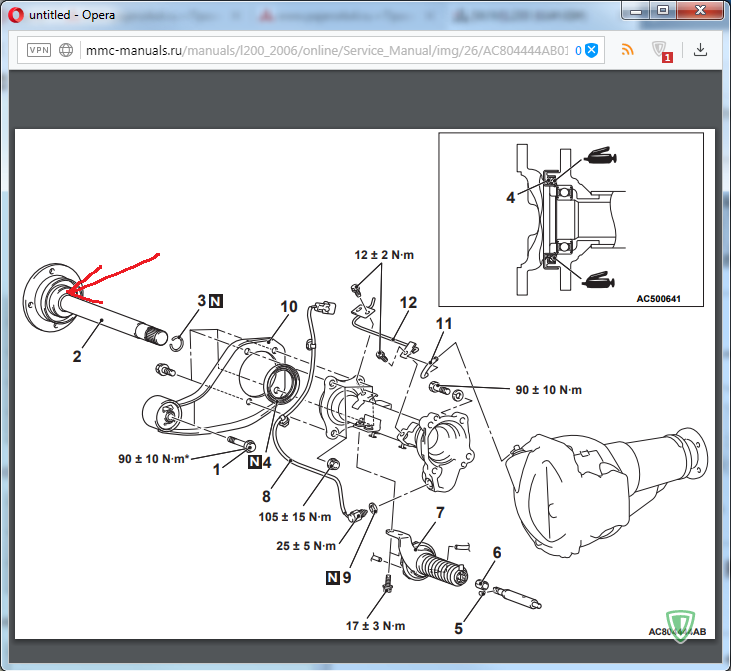Open the downloads arrow icon
Image resolution: width=733 pixels, height=671 pixels.
pyautogui.click(x=700, y=50)
